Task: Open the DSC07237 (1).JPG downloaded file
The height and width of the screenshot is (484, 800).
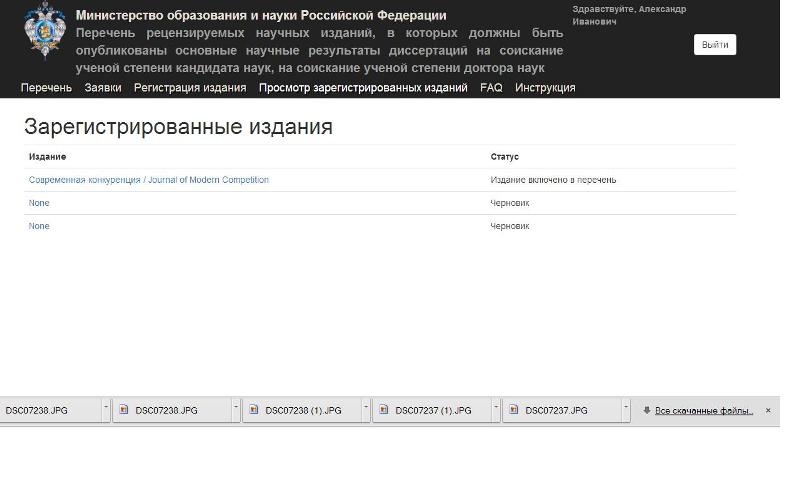Action: tap(433, 411)
